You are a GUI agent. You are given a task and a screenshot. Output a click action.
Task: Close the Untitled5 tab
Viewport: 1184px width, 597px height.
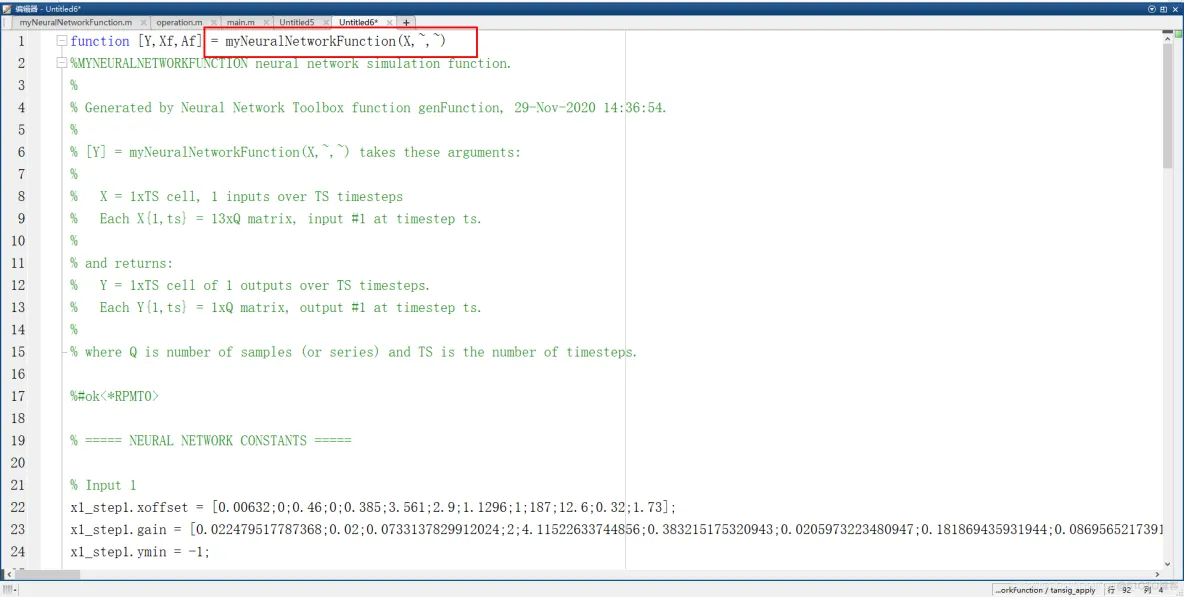pos(325,23)
